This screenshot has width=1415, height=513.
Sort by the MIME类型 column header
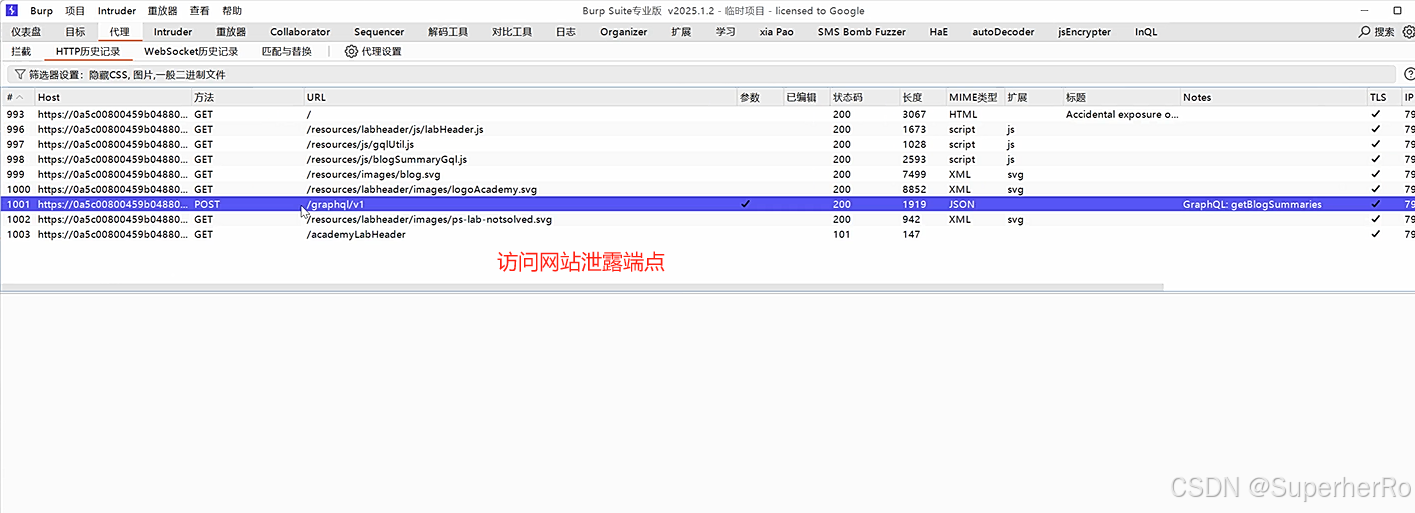click(975, 97)
